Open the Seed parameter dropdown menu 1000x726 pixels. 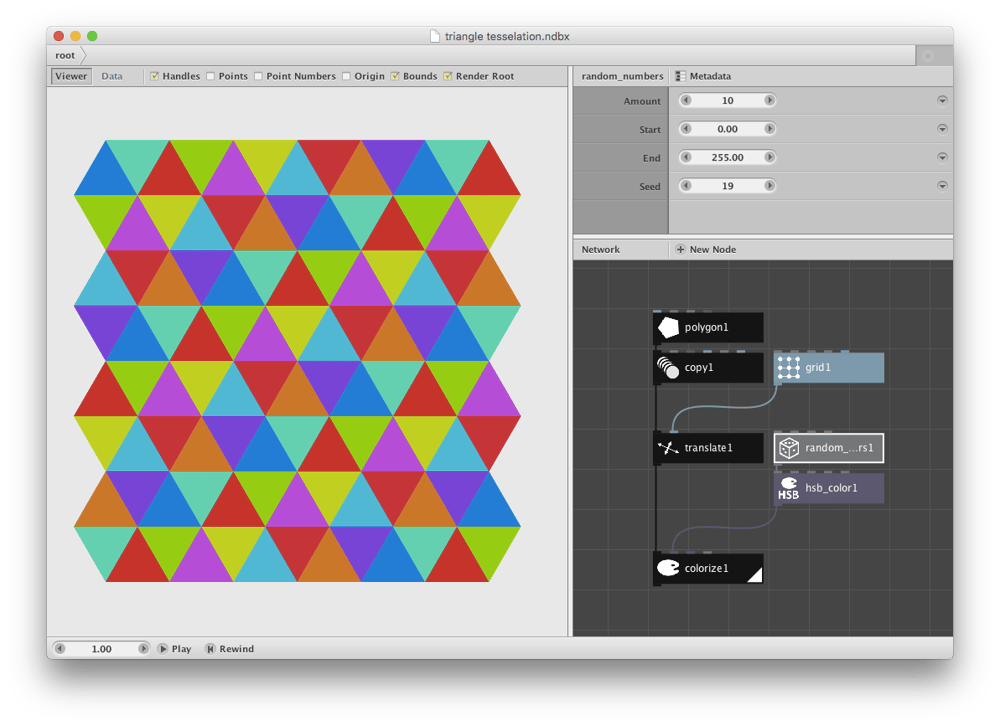tap(942, 186)
